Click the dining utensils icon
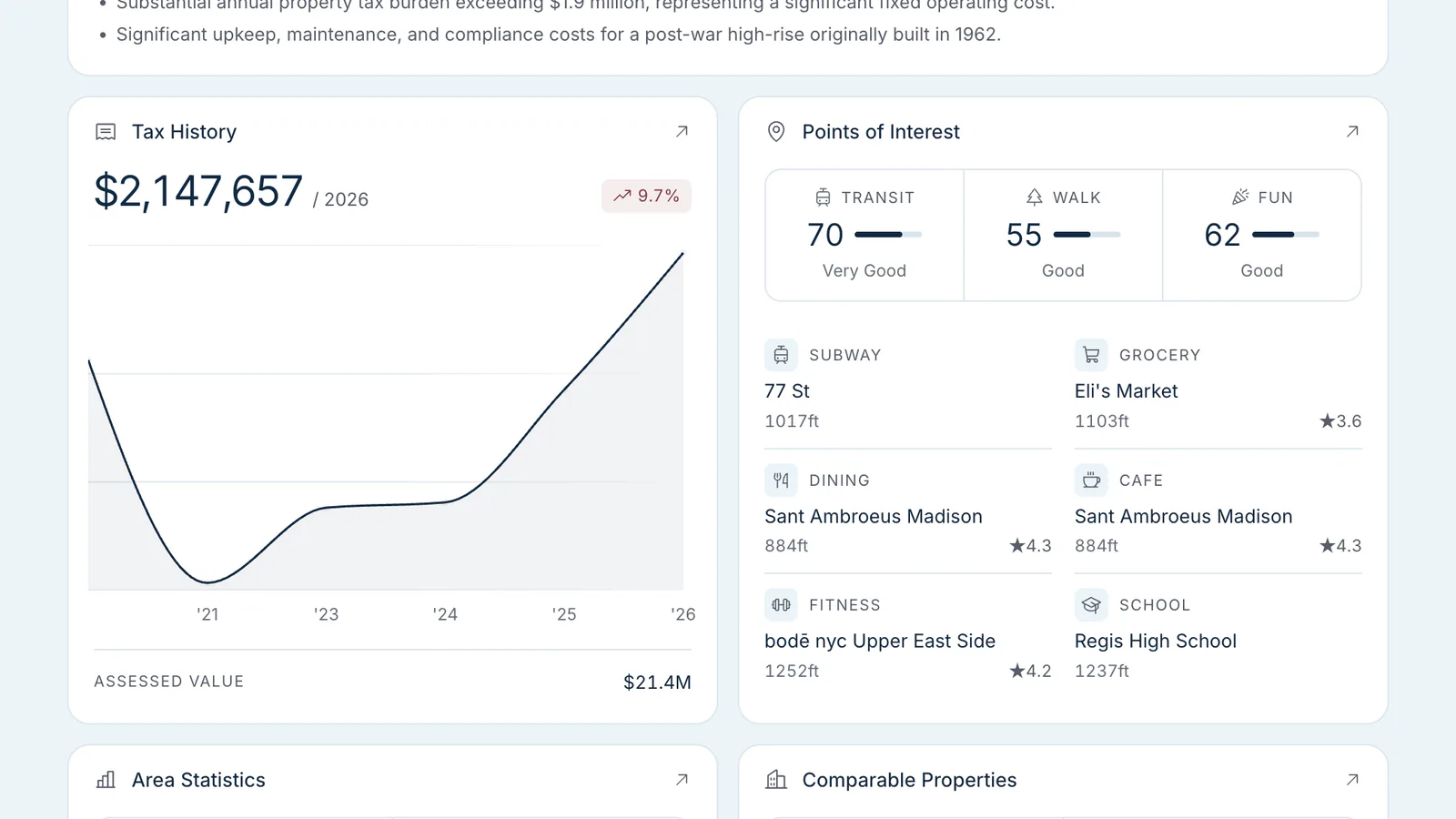 click(x=781, y=480)
